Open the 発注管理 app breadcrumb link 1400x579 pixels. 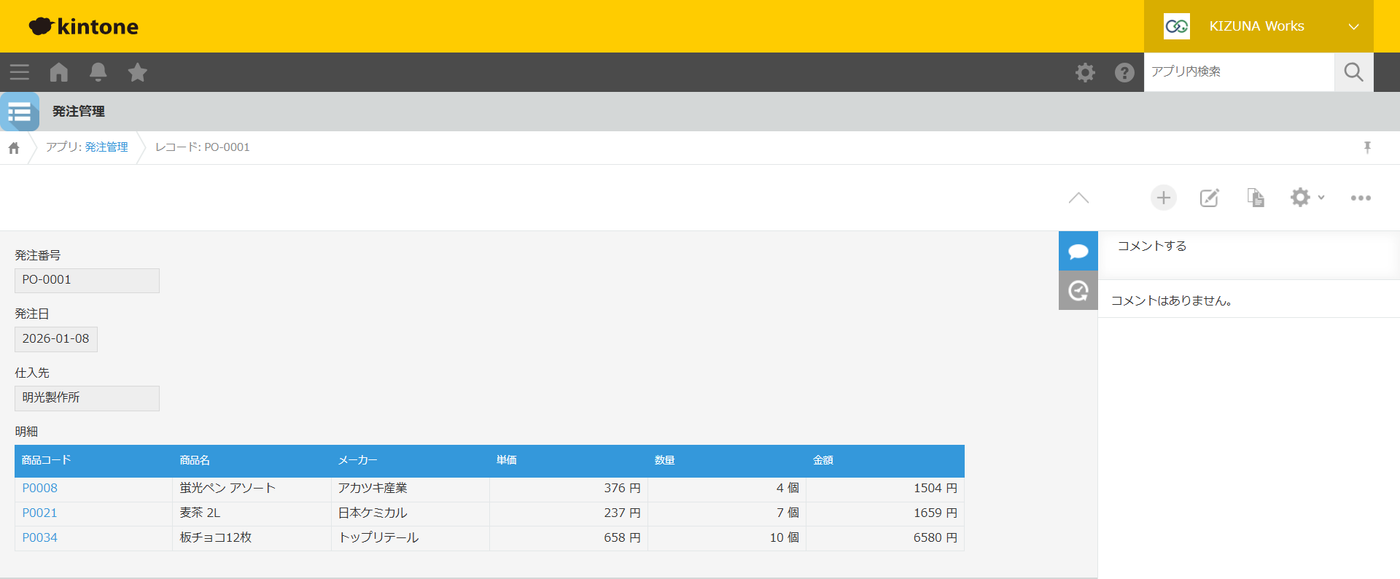tap(106, 147)
